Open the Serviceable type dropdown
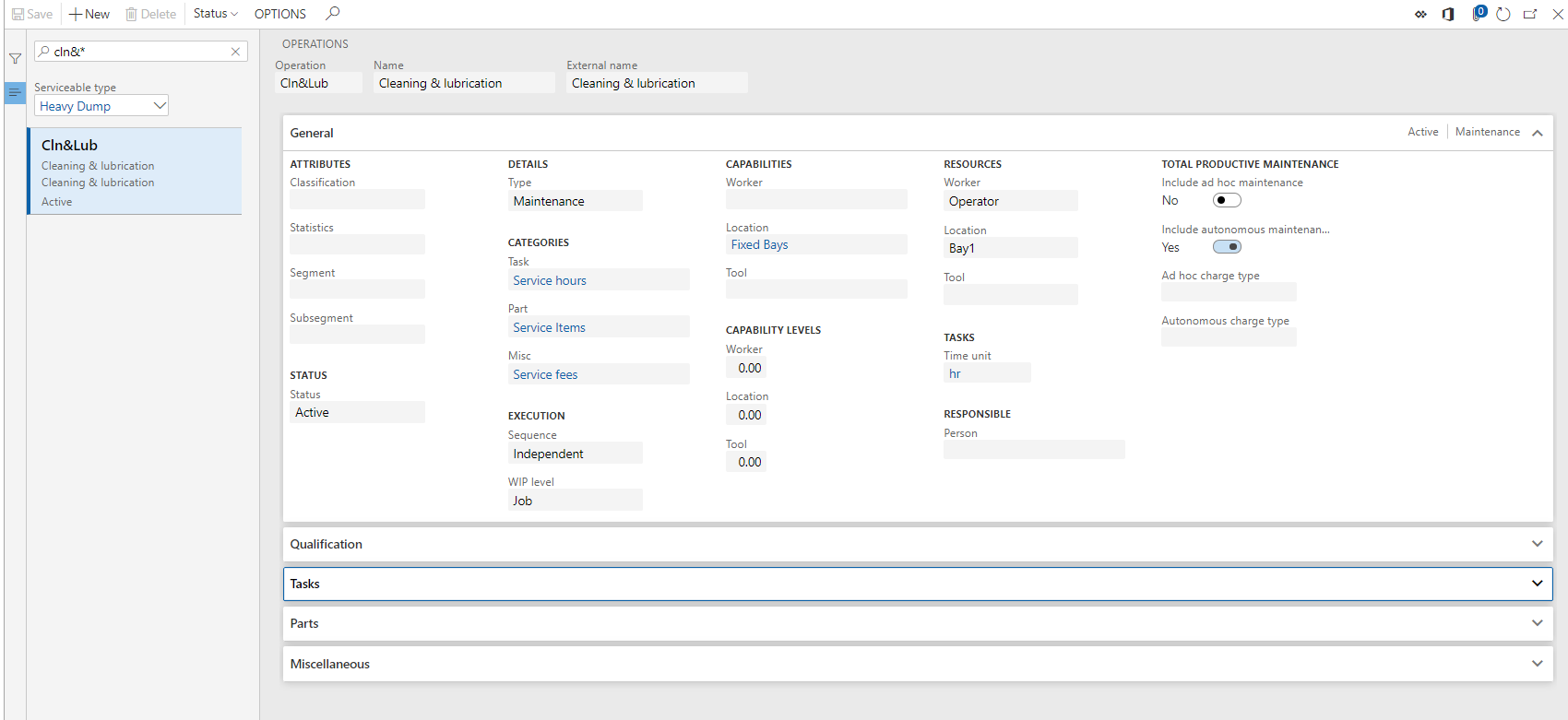1568x720 pixels. (101, 106)
